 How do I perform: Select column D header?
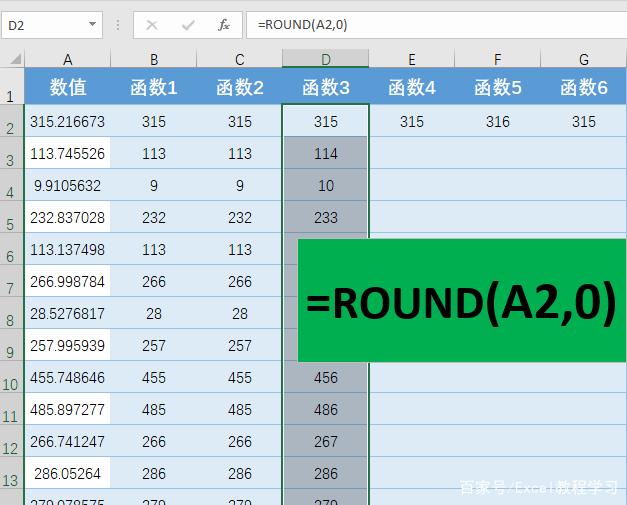325,59
